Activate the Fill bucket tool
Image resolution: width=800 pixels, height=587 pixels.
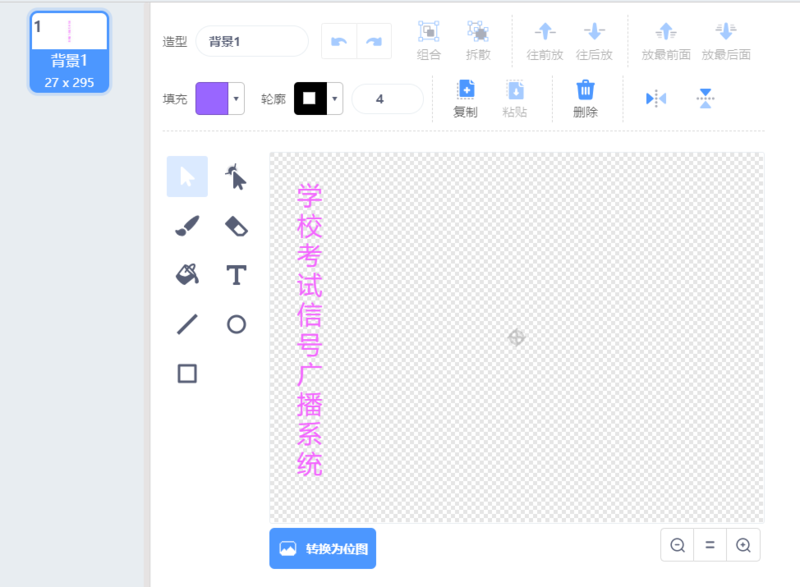pos(187,274)
